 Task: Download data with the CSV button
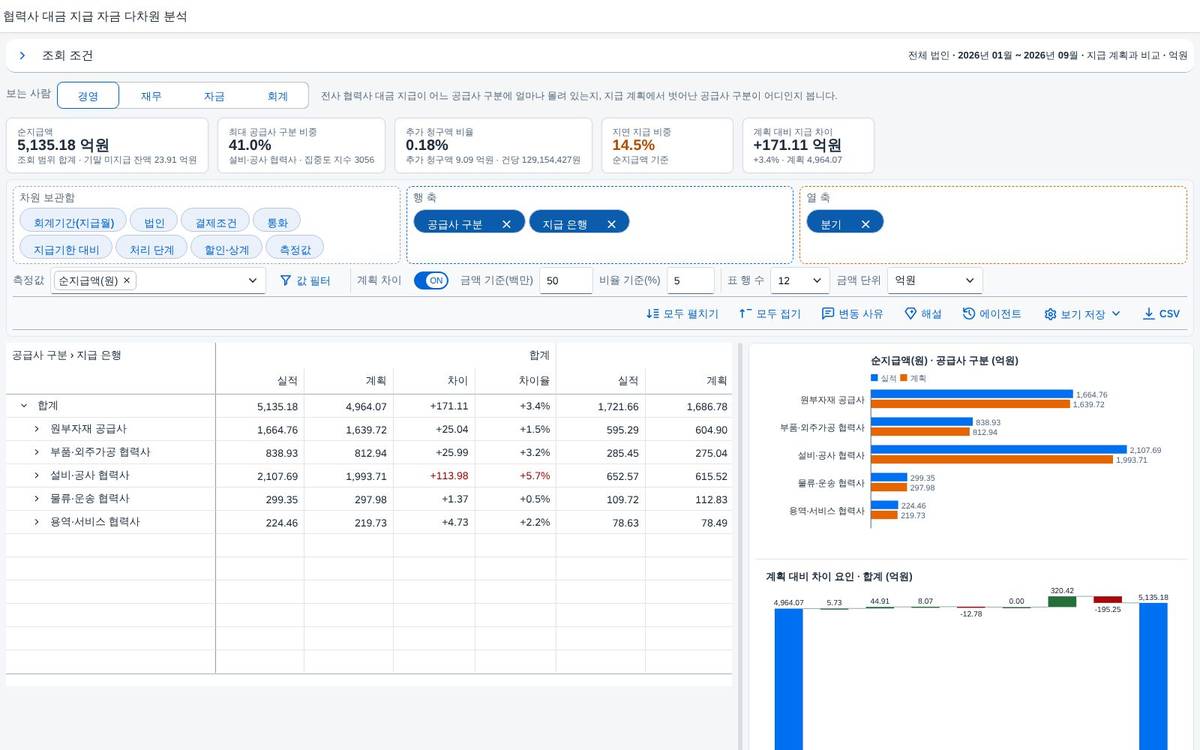[1161, 314]
